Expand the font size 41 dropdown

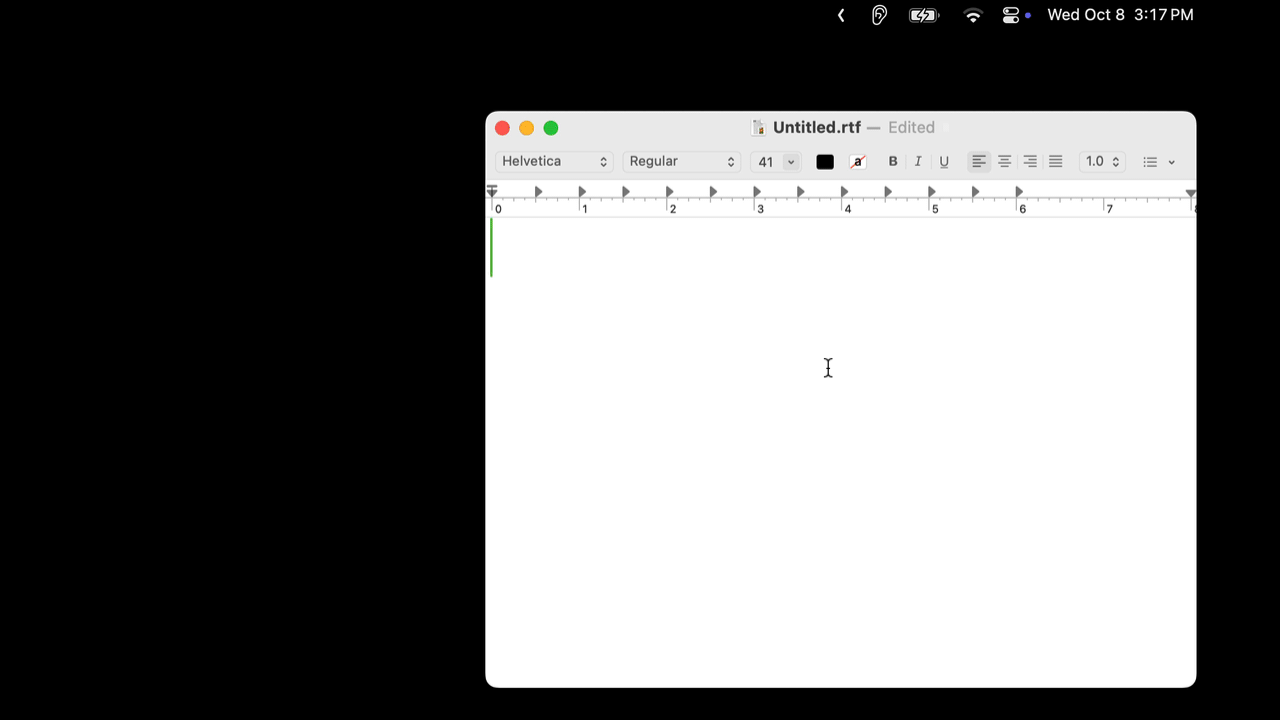coord(790,162)
